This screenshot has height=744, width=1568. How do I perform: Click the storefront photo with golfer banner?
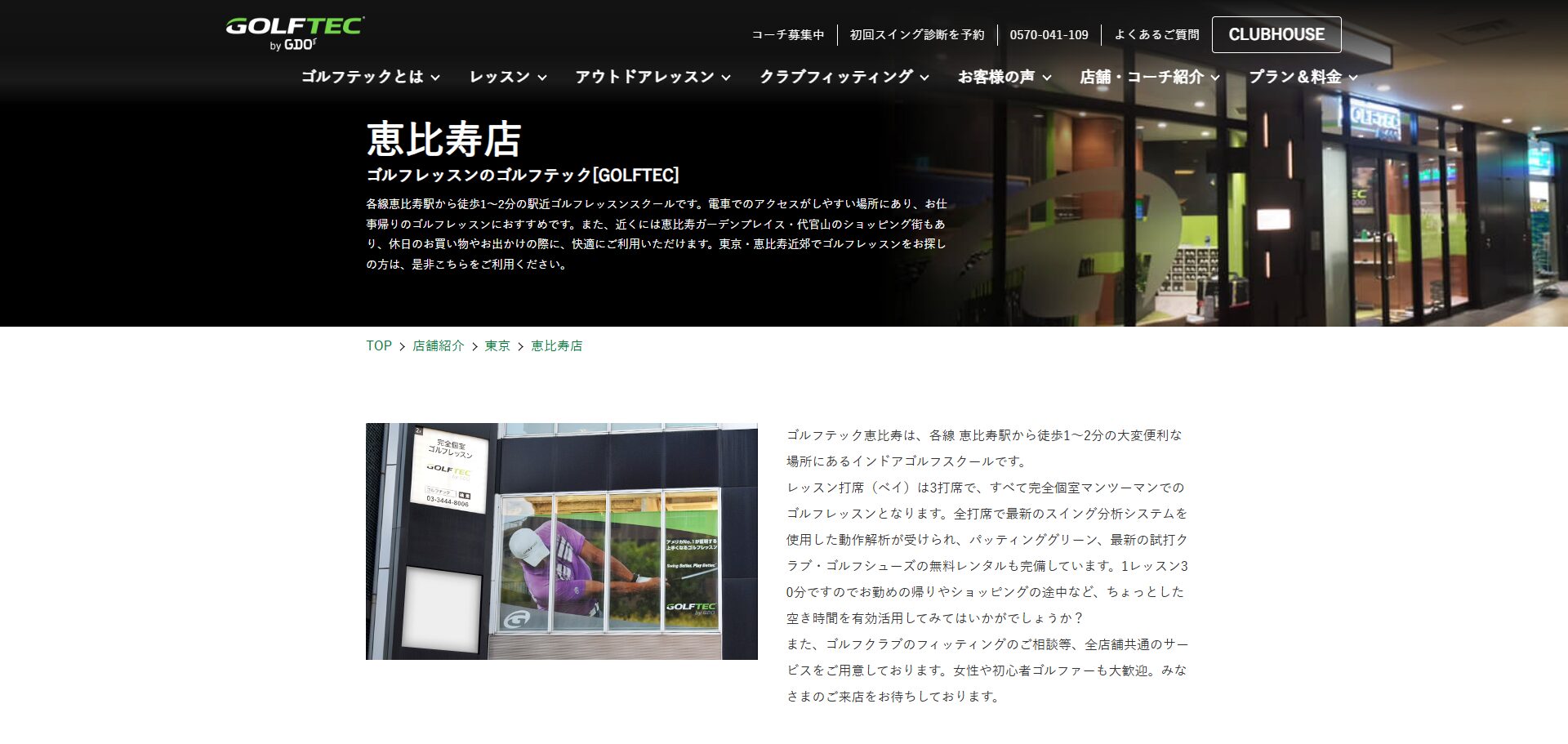click(561, 541)
